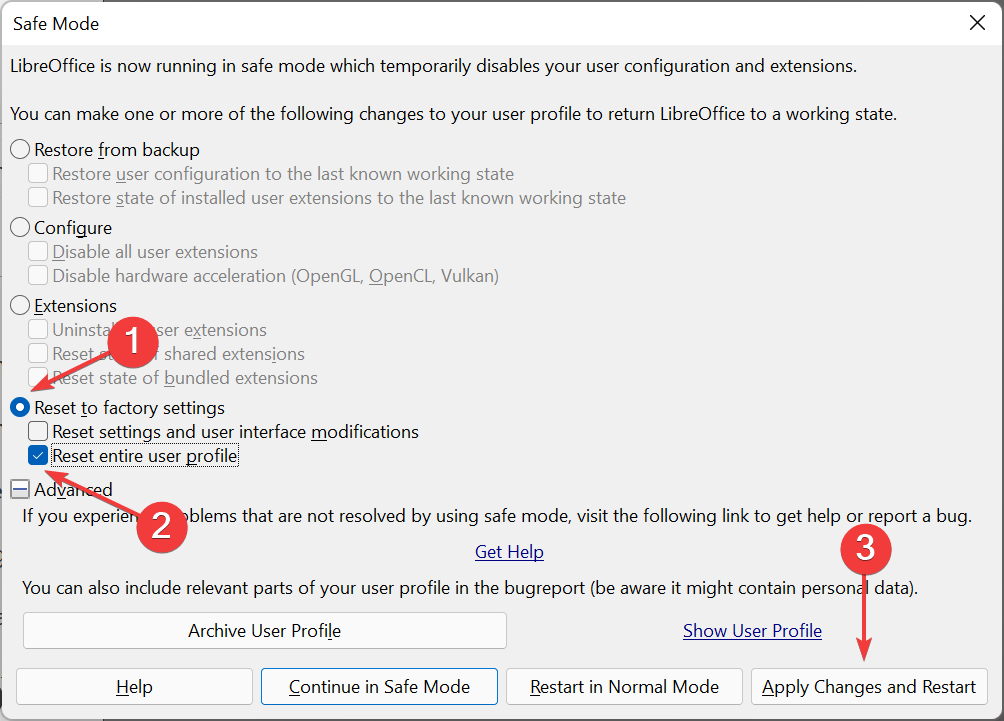Choose the Configure radio option
Screen dimensions: 1004x721
(20, 228)
